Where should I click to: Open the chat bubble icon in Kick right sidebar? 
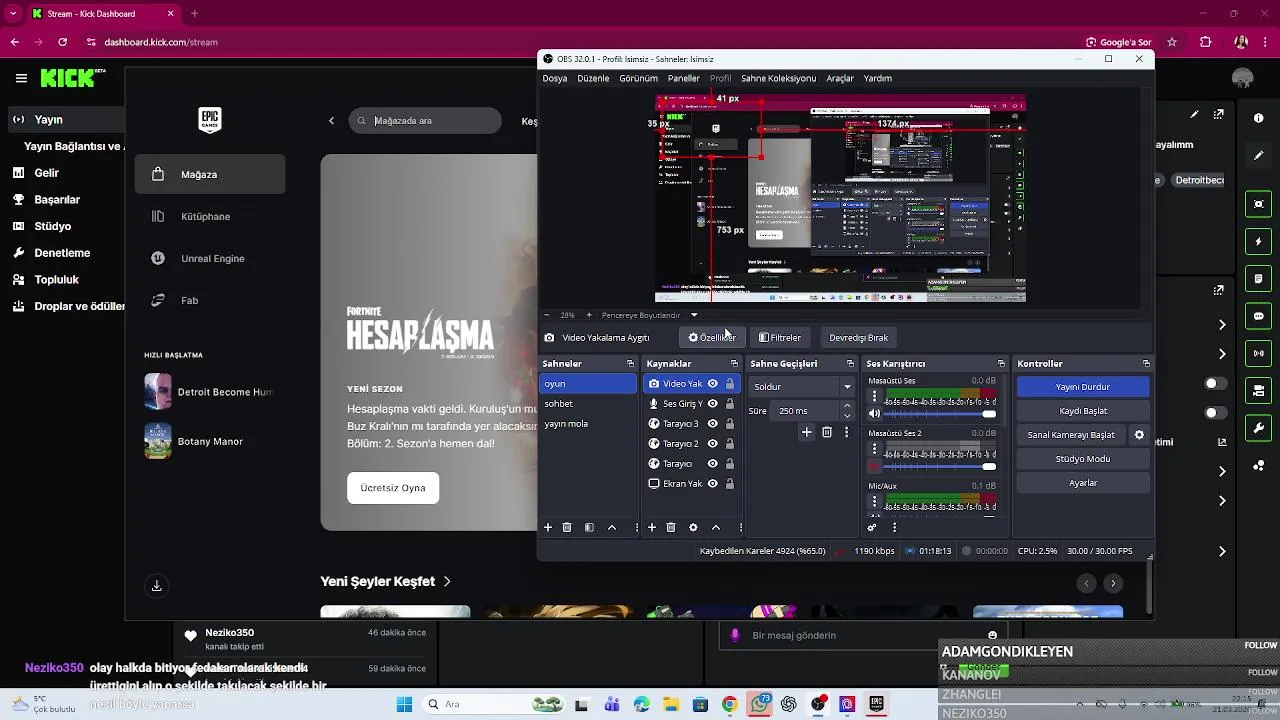click(1259, 316)
